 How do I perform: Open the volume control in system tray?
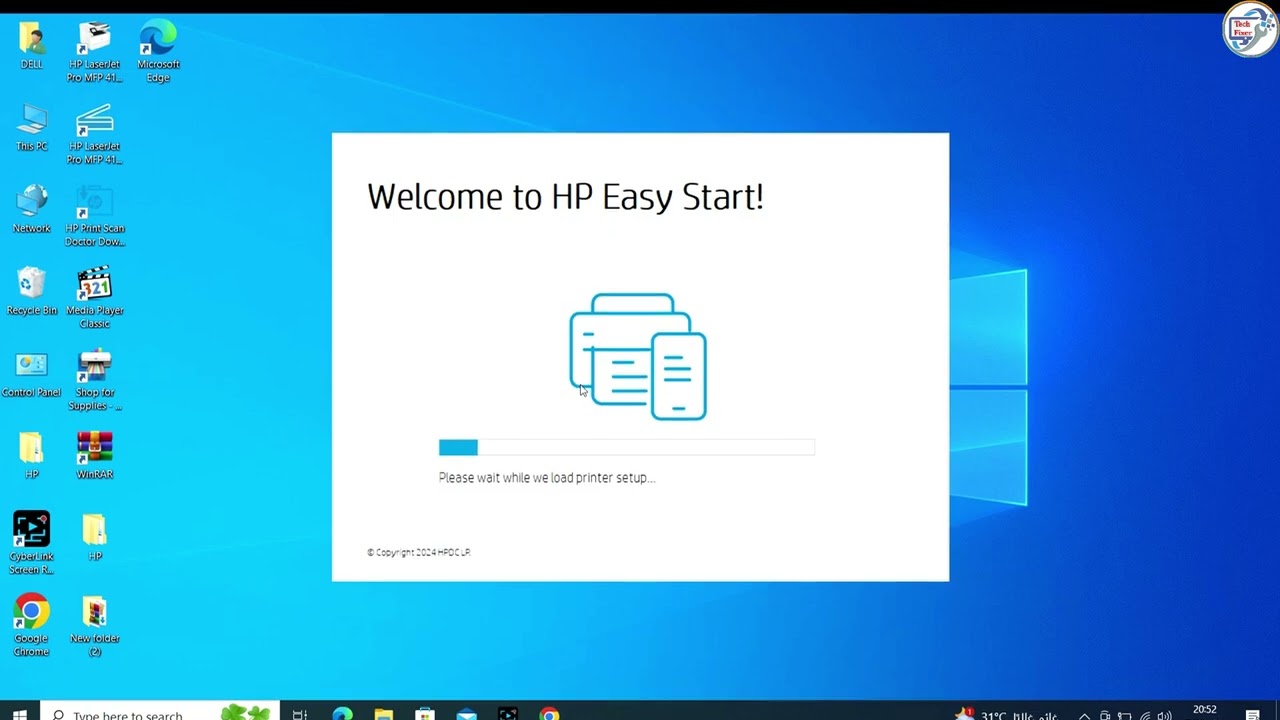coord(1164,715)
